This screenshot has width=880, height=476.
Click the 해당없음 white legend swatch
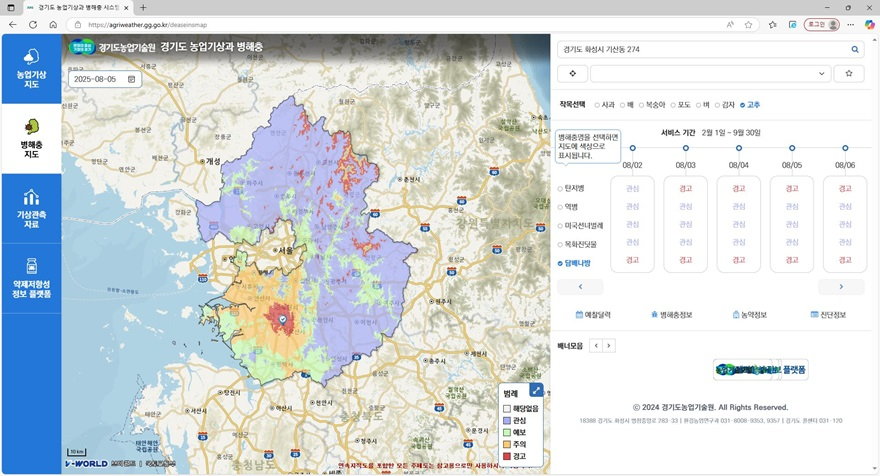coord(507,409)
